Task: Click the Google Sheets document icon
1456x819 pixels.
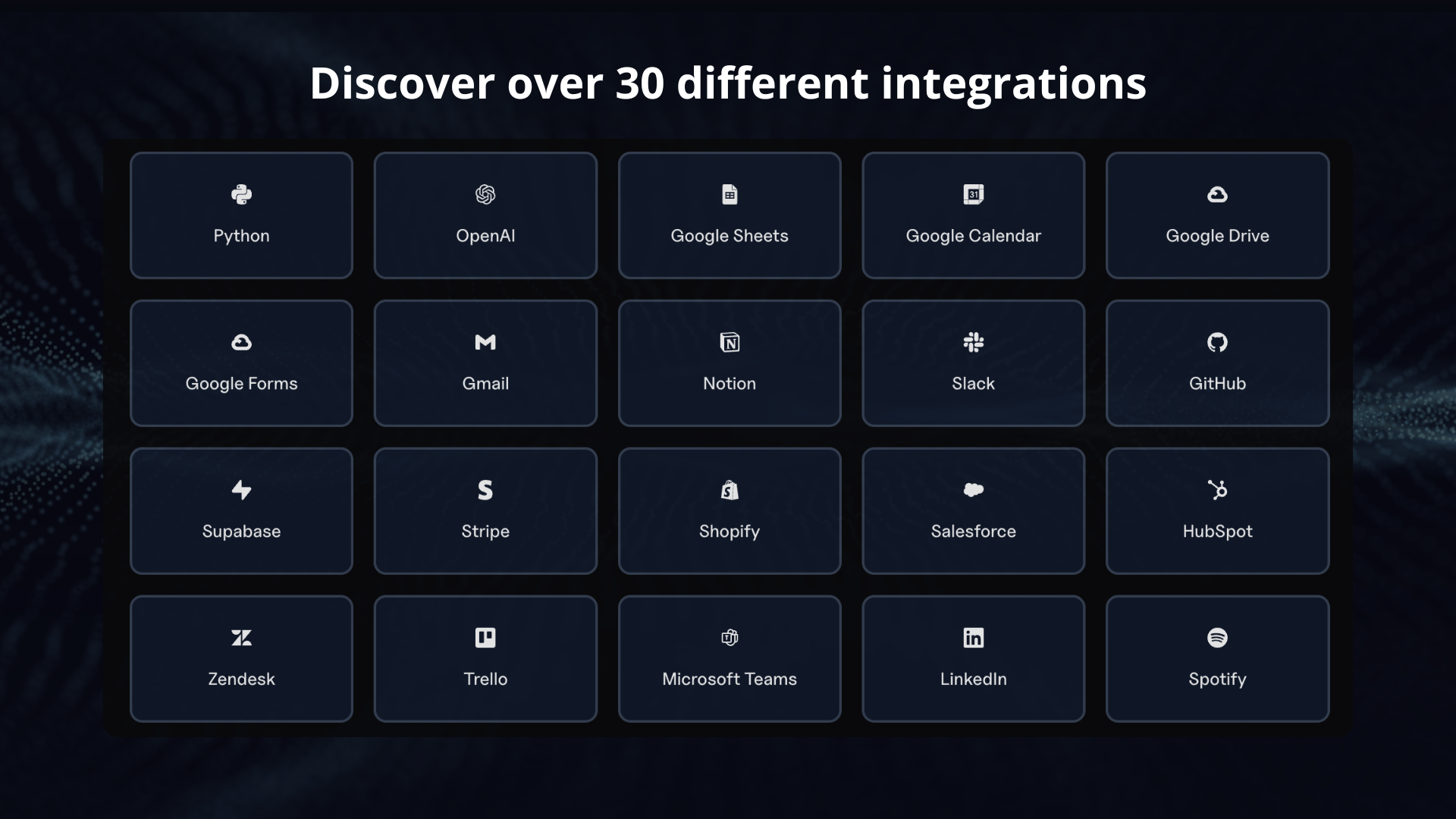Action: click(x=730, y=195)
